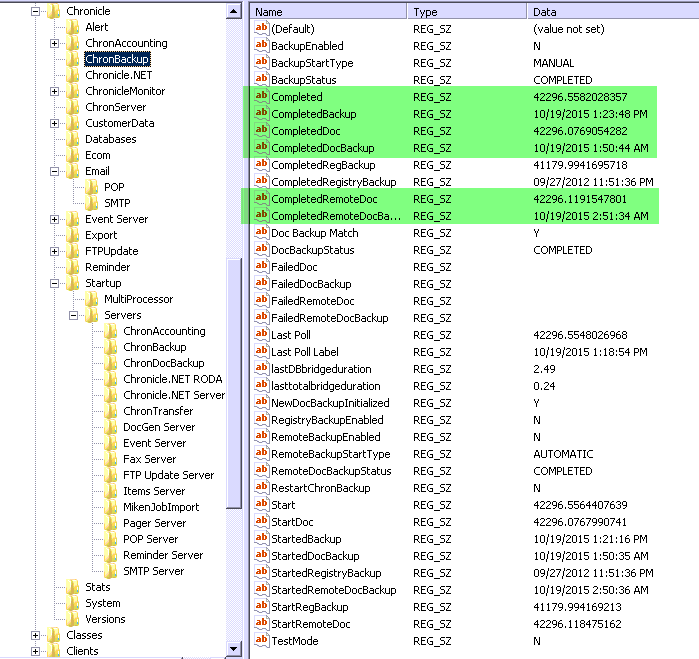699x659 pixels.
Task: Select the SMTP Server key
Action: coord(153,571)
